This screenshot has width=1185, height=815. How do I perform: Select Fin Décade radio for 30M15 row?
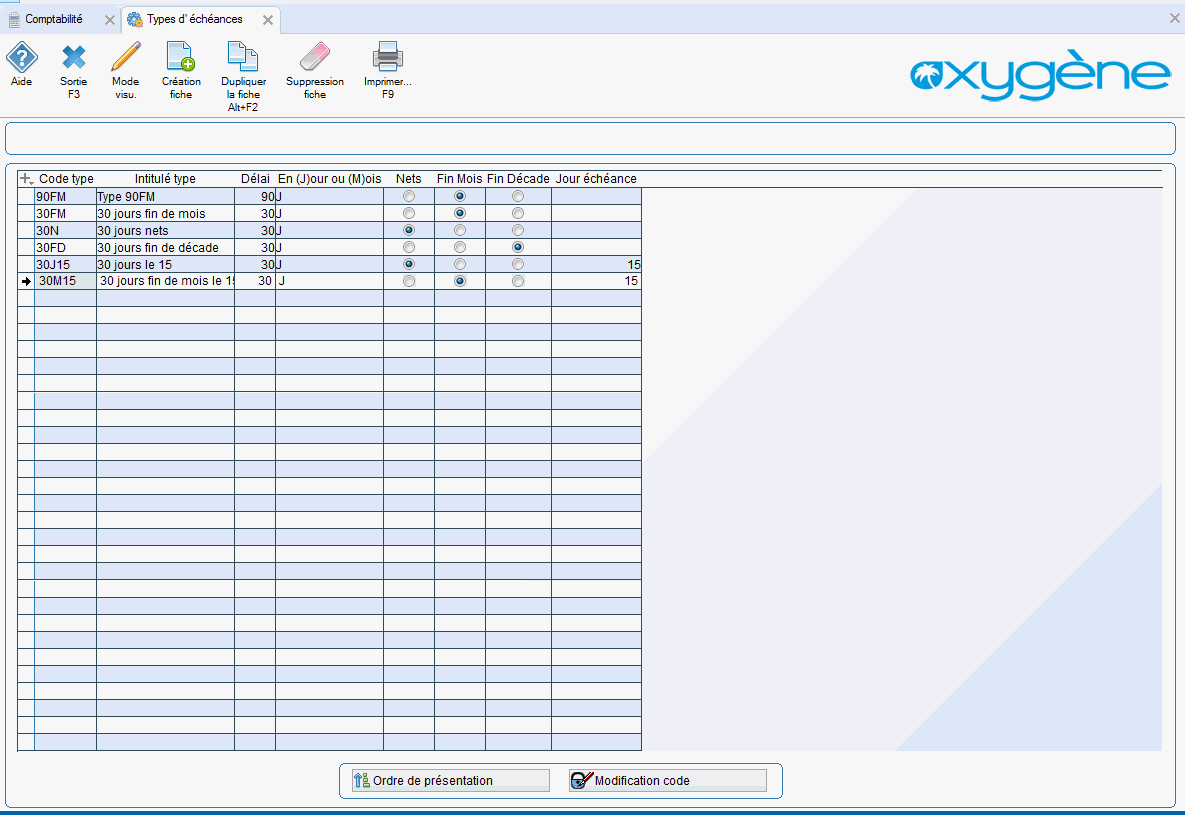pos(517,282)
